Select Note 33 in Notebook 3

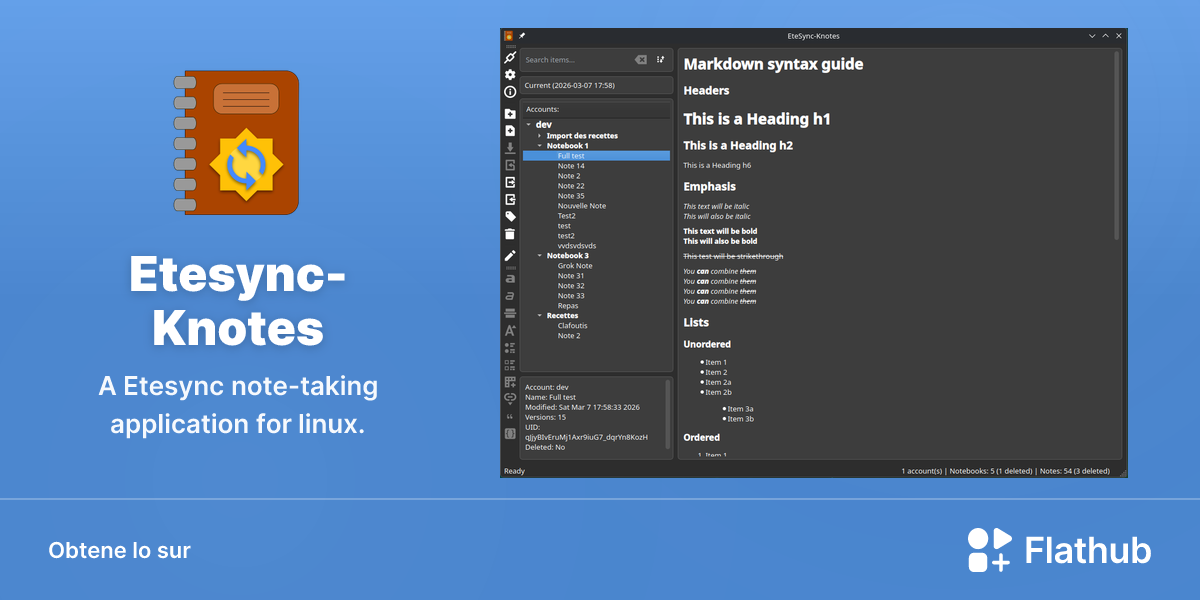point(571,296)
